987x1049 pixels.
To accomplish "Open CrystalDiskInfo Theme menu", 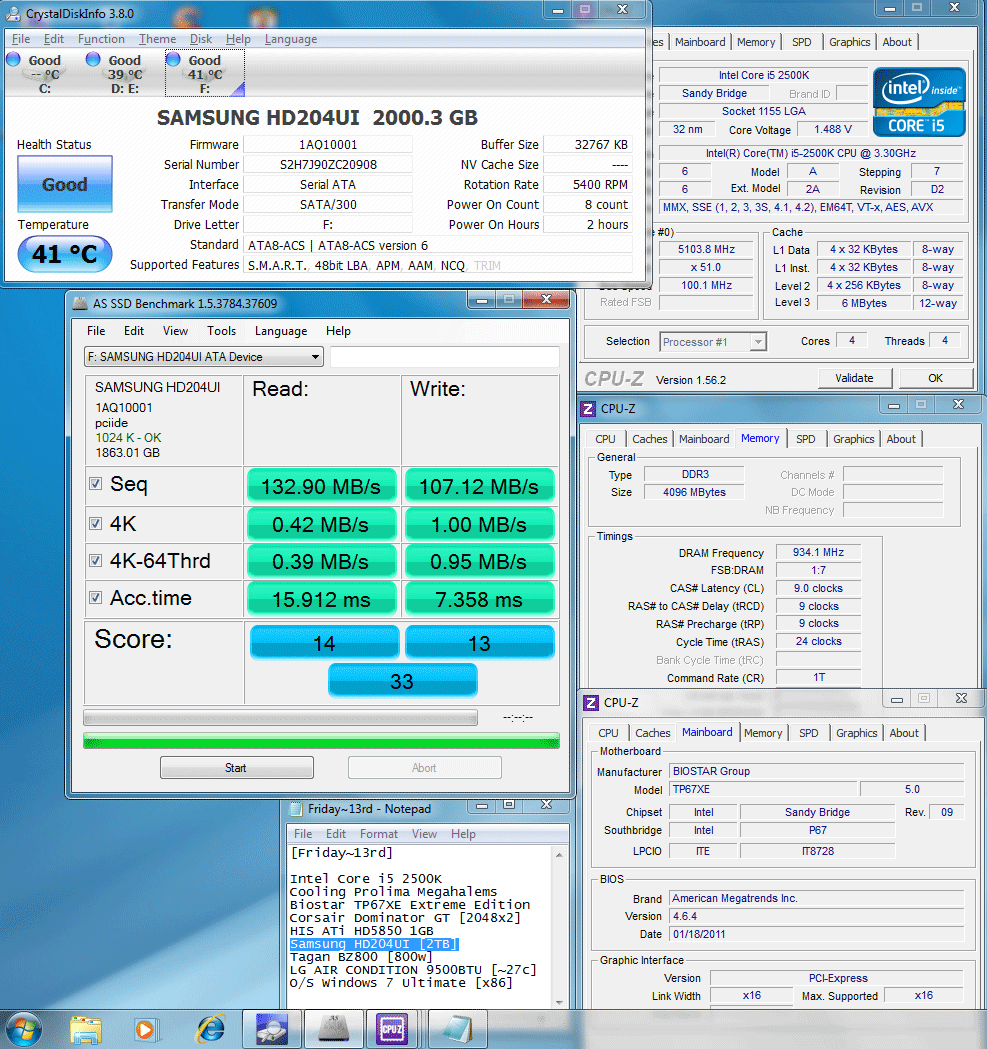I will pos(157,39).
